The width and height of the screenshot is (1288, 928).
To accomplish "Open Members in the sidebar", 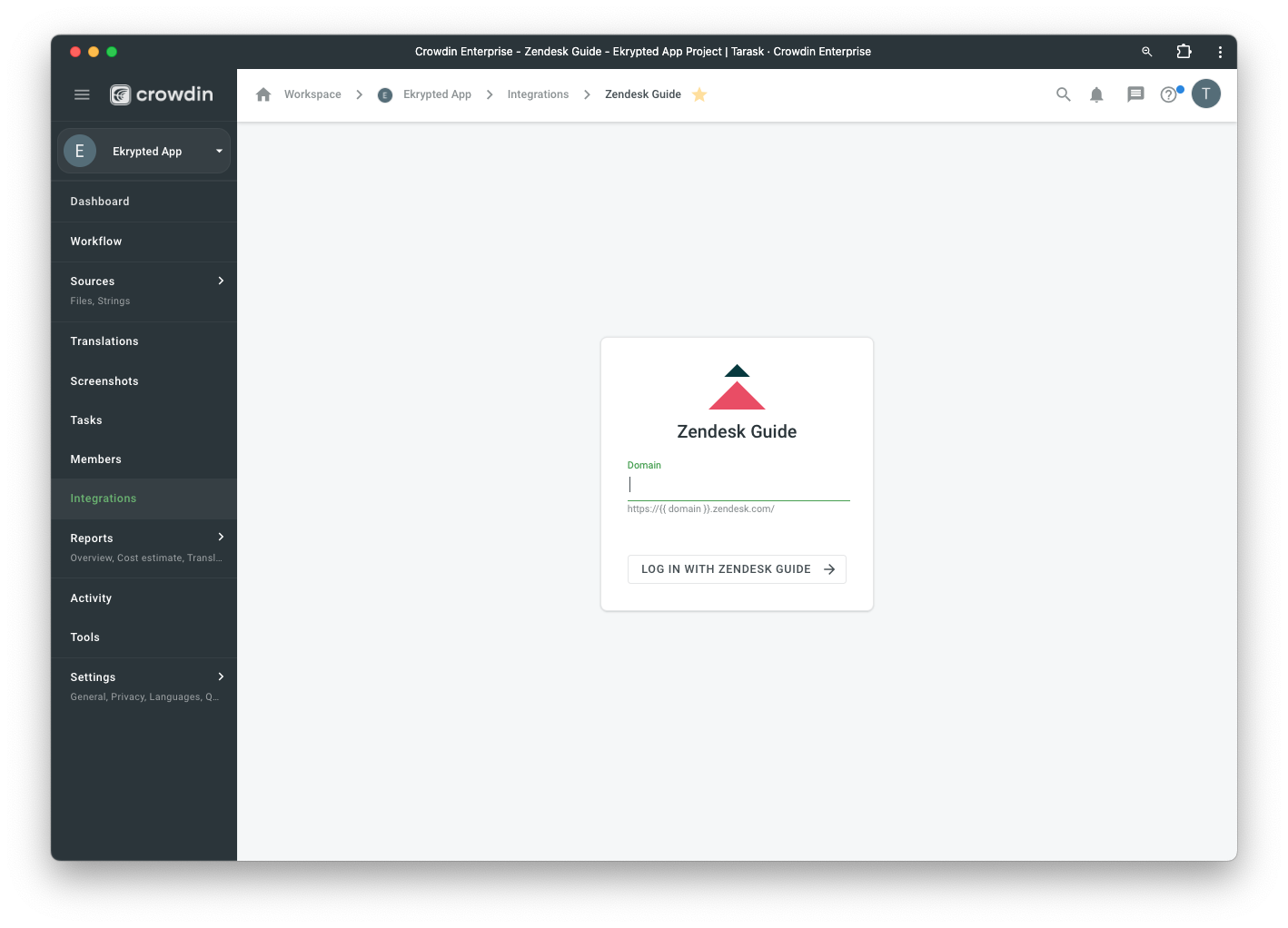I will pos(144,459).
